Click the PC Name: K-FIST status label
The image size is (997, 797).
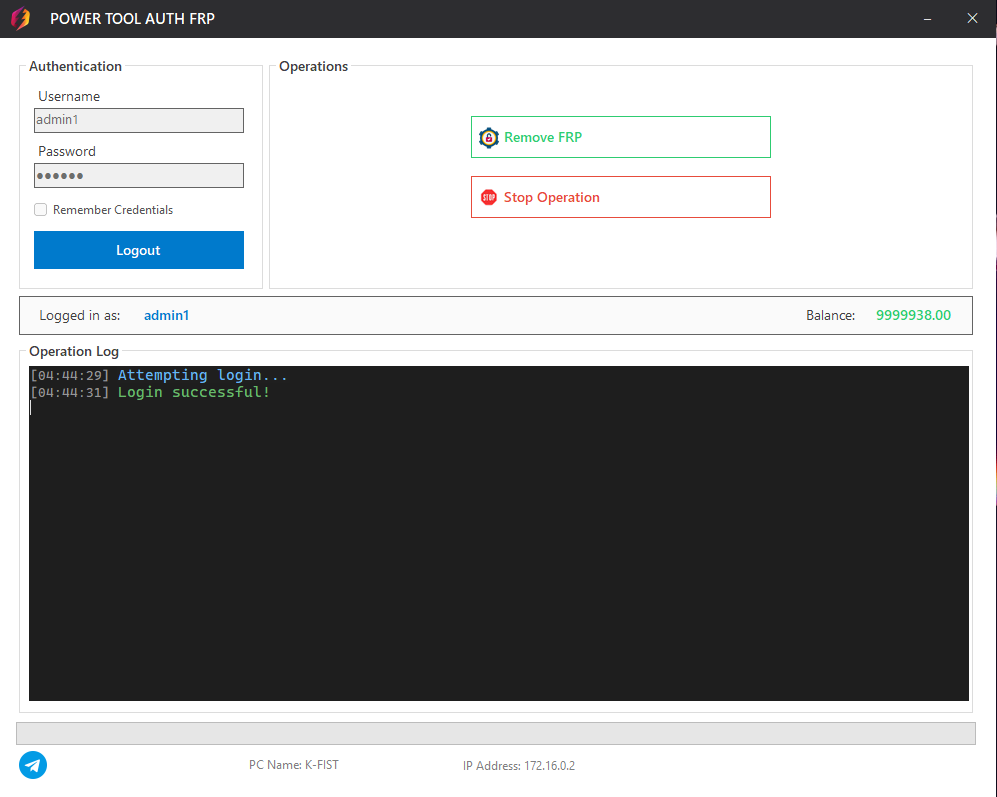point(293,765)
